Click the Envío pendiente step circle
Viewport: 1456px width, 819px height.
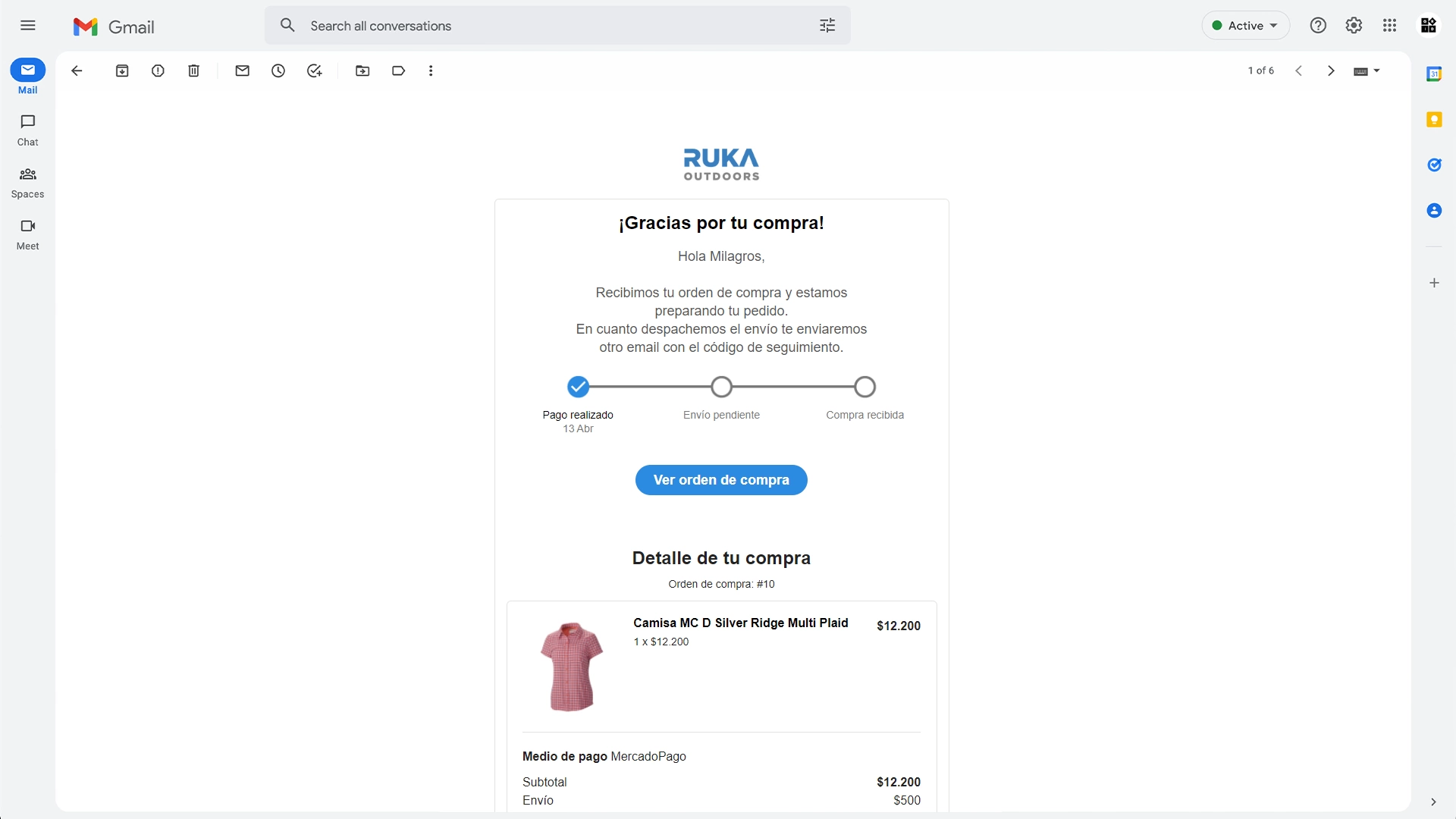pyautogui.click(x=721, y=388)
